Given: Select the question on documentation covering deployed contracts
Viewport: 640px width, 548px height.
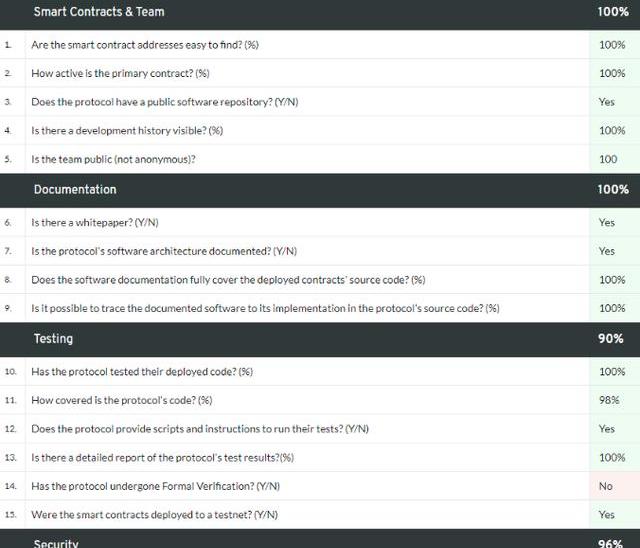Looking at the screenshot, I should tap(228, 280).
